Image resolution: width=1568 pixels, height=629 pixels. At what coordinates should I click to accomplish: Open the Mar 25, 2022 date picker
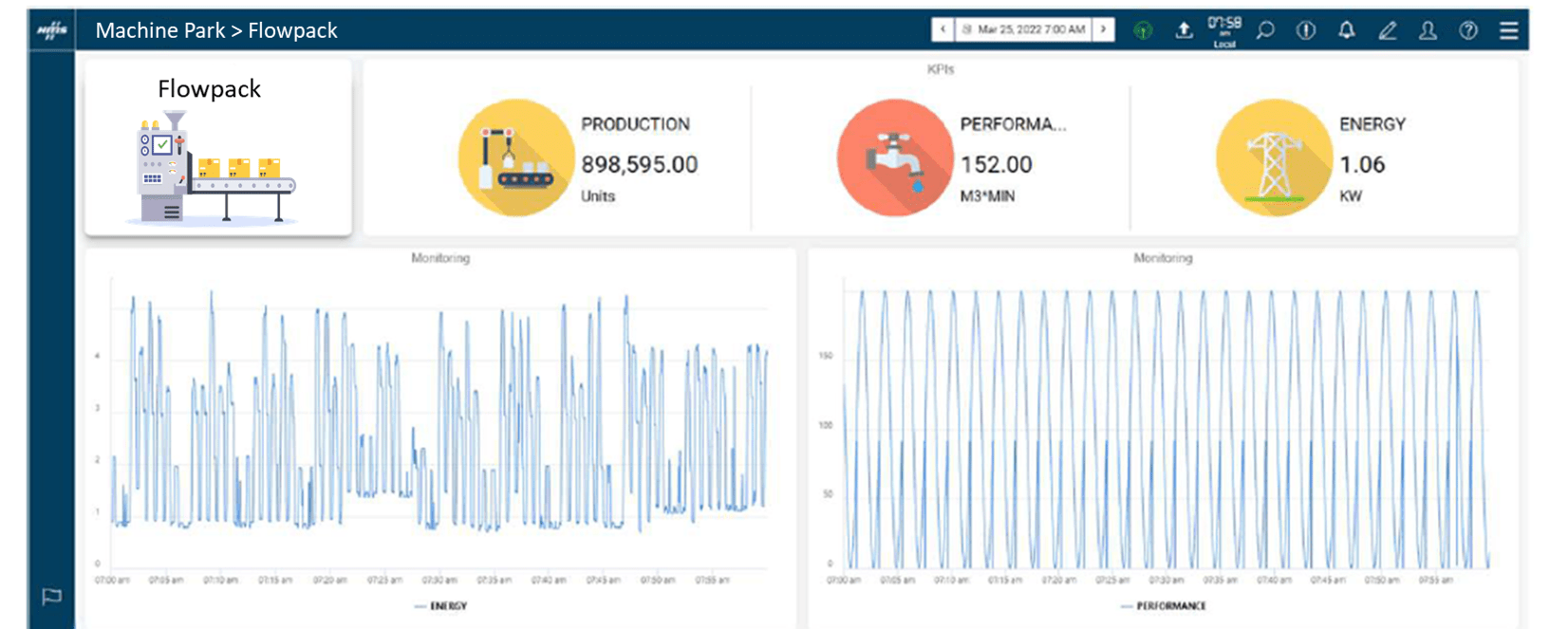[x=1023, y=29]
